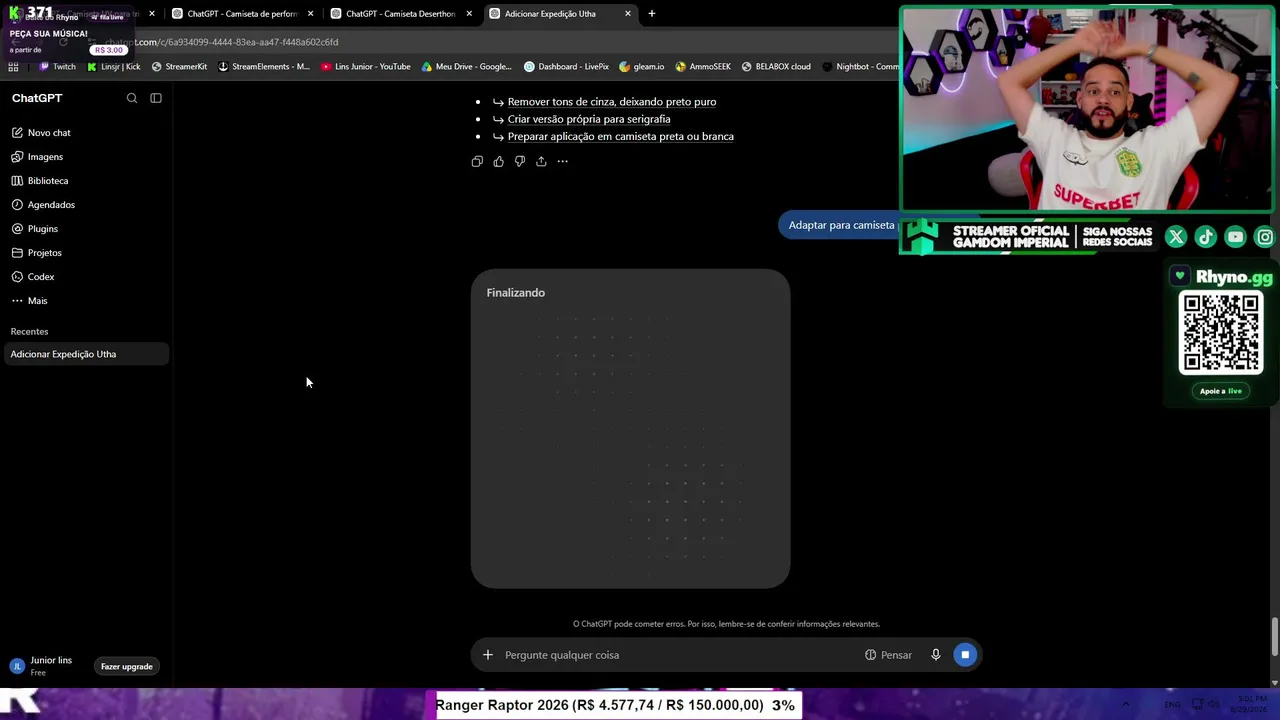
Task: Open the Linsjr | Kick bookmark
Action: [114, 67]
